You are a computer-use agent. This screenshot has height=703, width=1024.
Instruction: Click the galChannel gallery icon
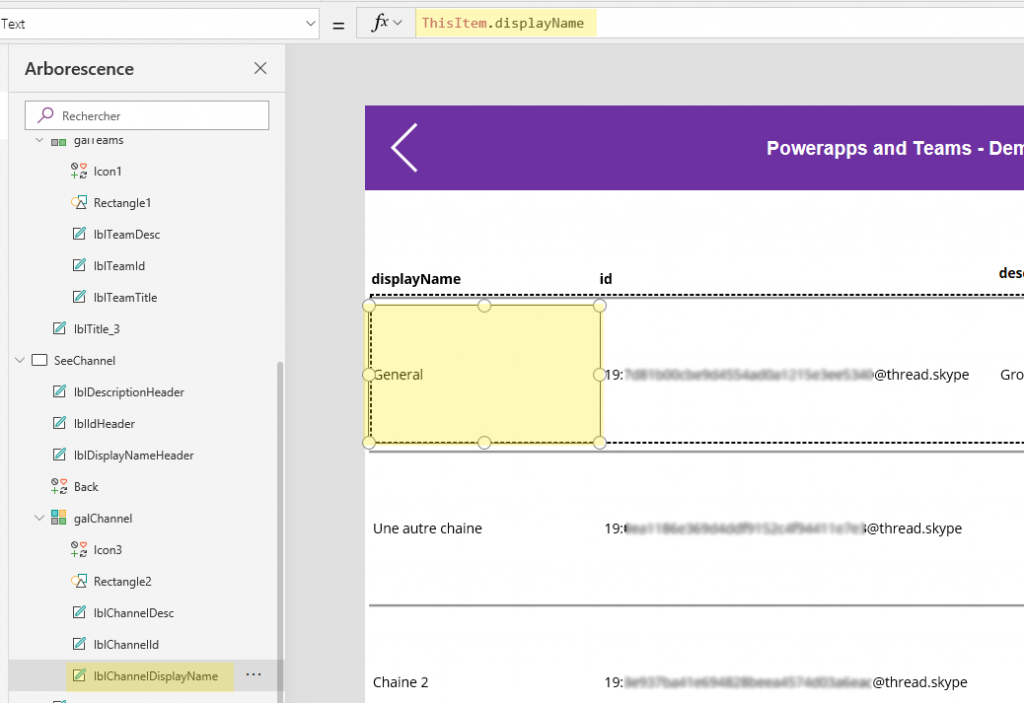[59, 517]
